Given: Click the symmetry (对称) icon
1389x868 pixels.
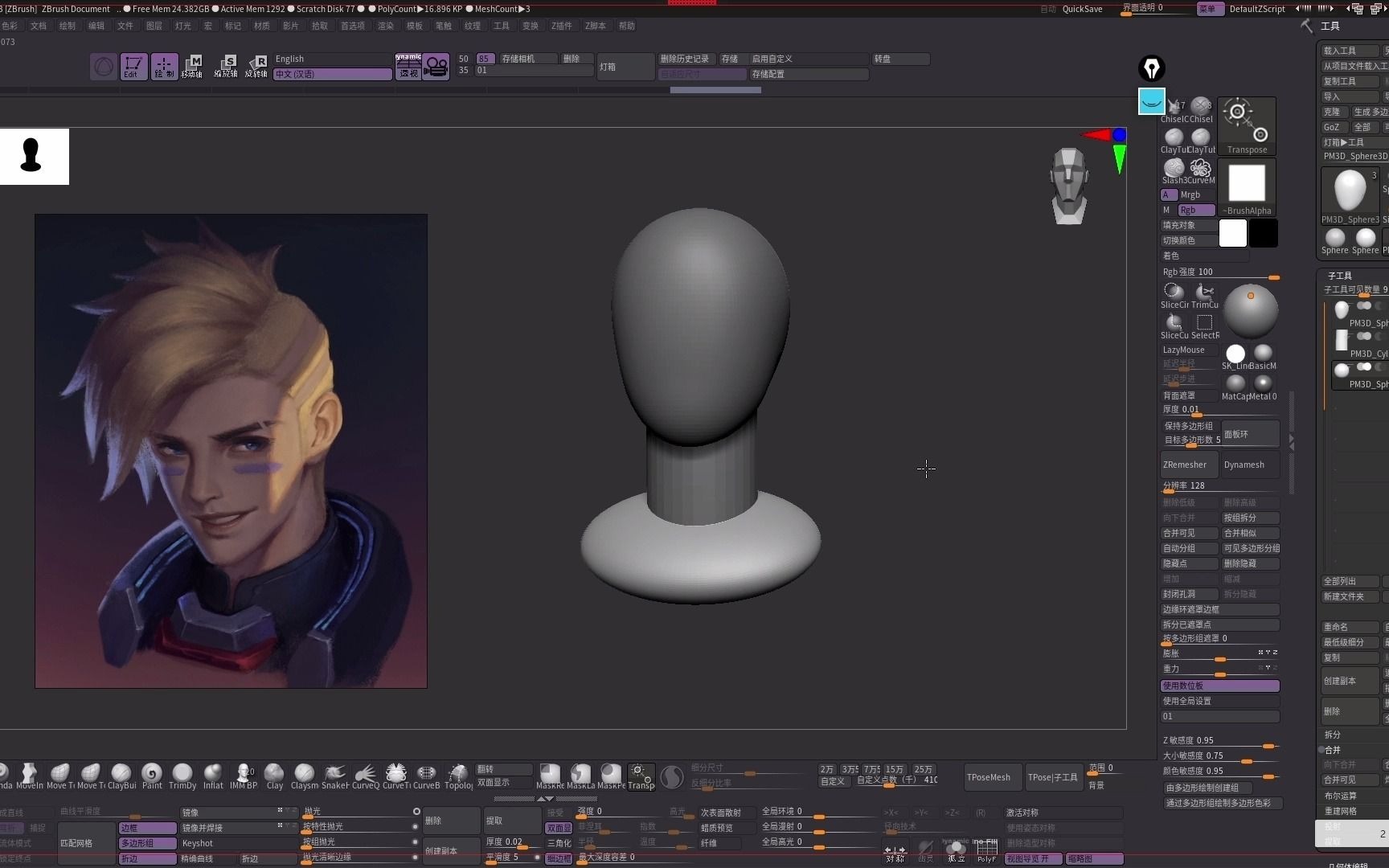Looking at the screenshot, I should click(x=895, y=851).
